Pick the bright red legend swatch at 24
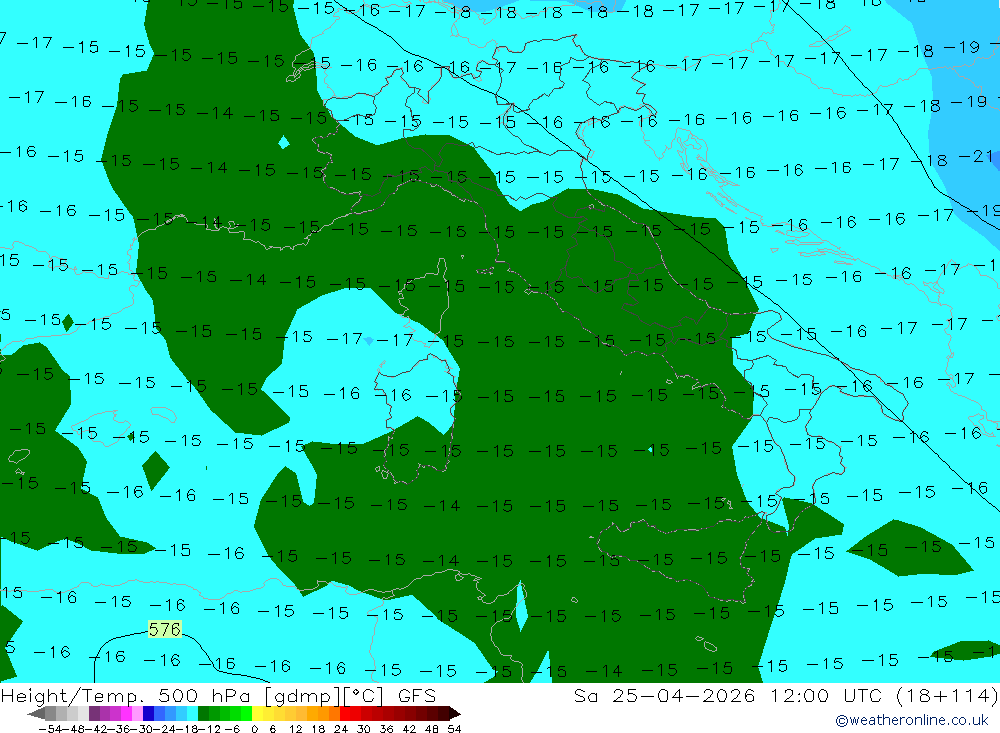1000x733 pixels. click(345, 713)
